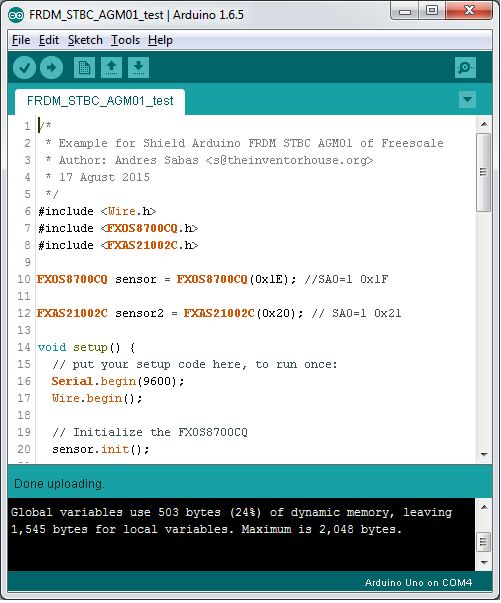
Task: Open the Tools menu
Action: [x=125, y=40]
